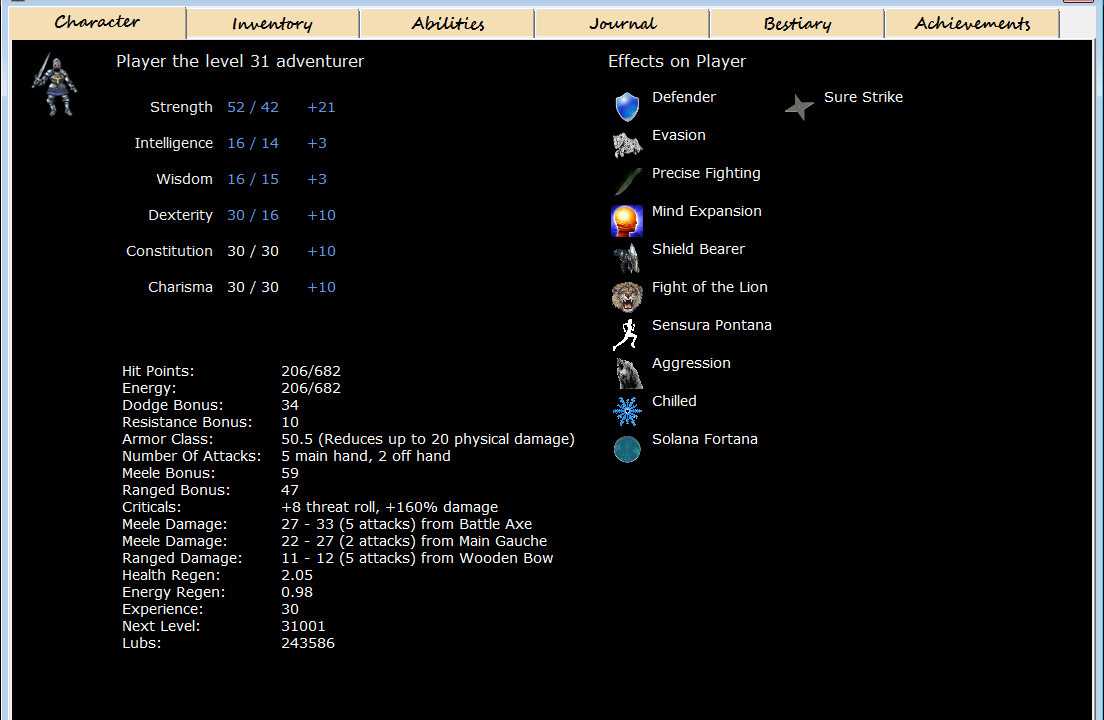Open the Inventory tab
The height and width of the screenshot is (720, 1104).
(x=272, y=24)
